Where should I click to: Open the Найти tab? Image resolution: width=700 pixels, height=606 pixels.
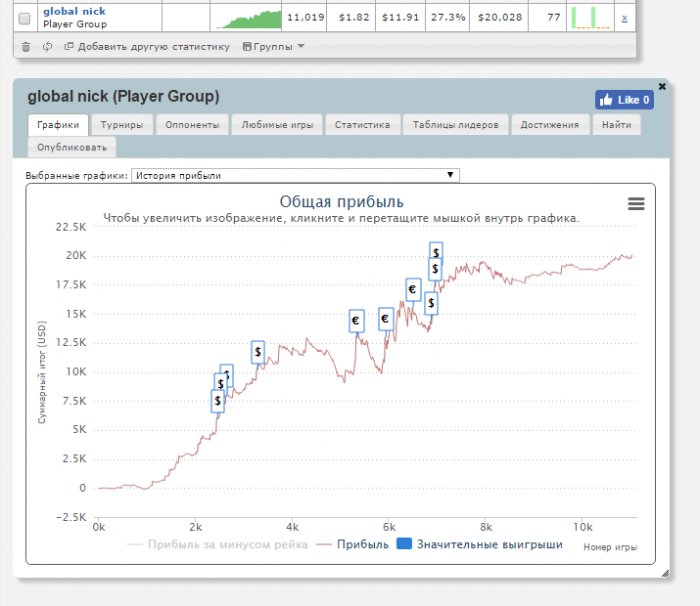point(617,125)
